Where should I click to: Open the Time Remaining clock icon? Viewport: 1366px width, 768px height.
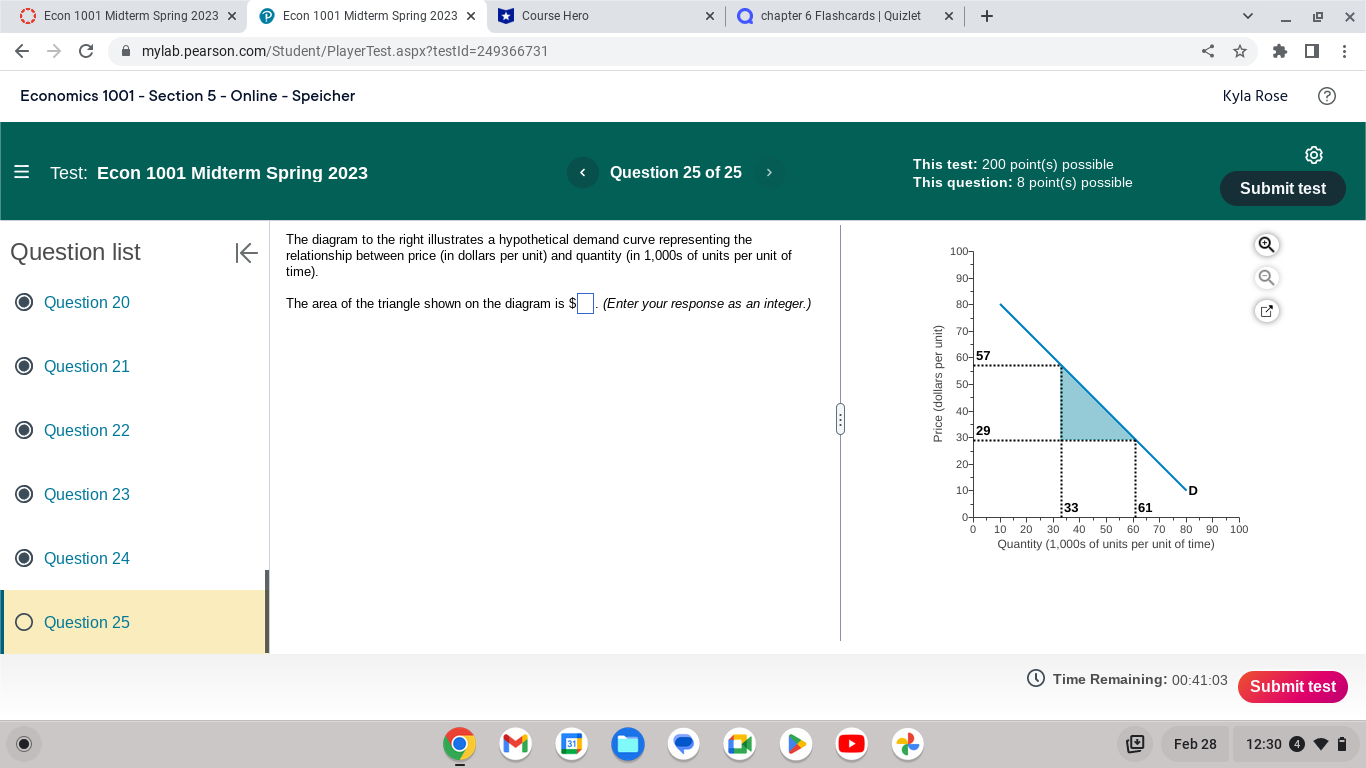(1036, 678)
